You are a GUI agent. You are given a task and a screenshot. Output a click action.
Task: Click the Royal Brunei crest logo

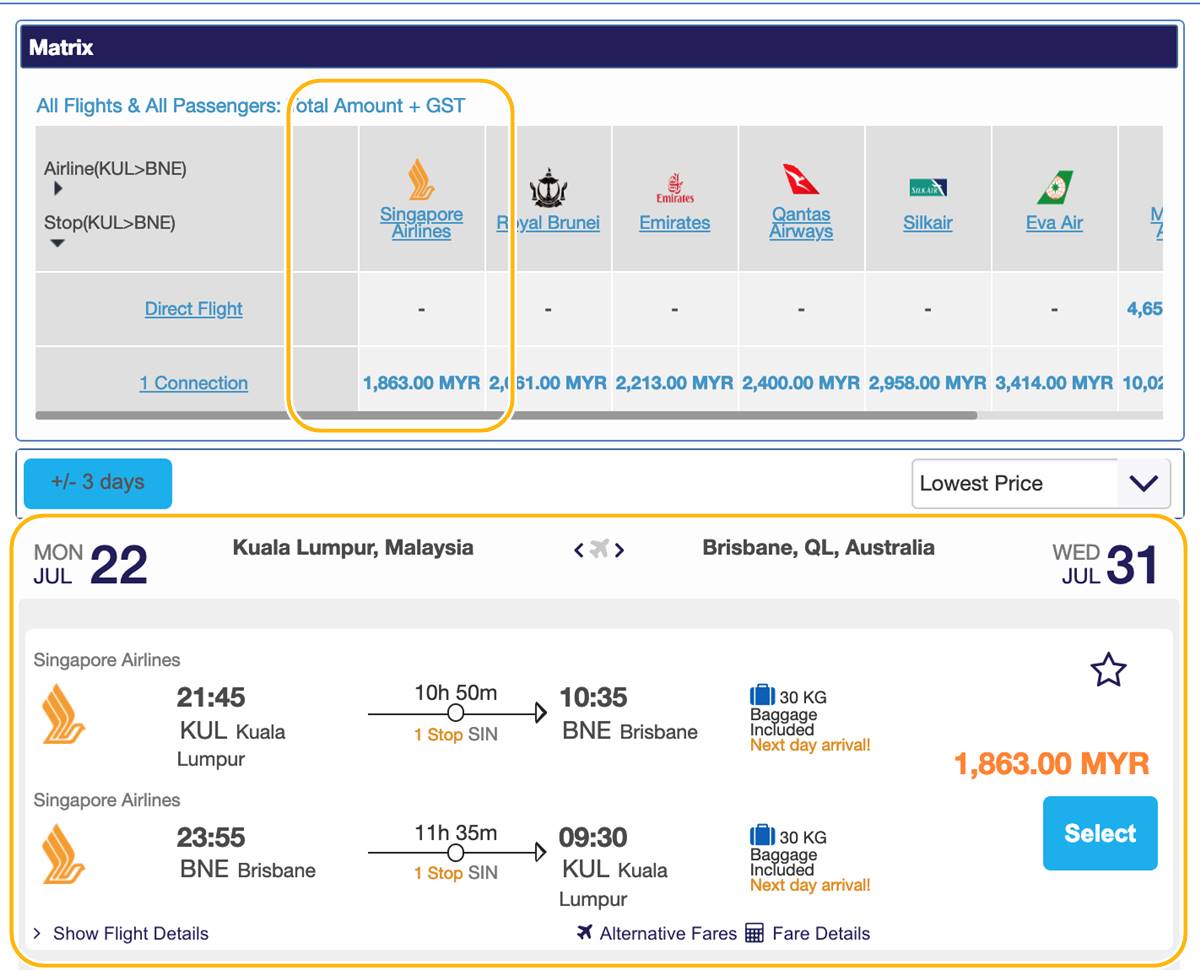[548, 188]
